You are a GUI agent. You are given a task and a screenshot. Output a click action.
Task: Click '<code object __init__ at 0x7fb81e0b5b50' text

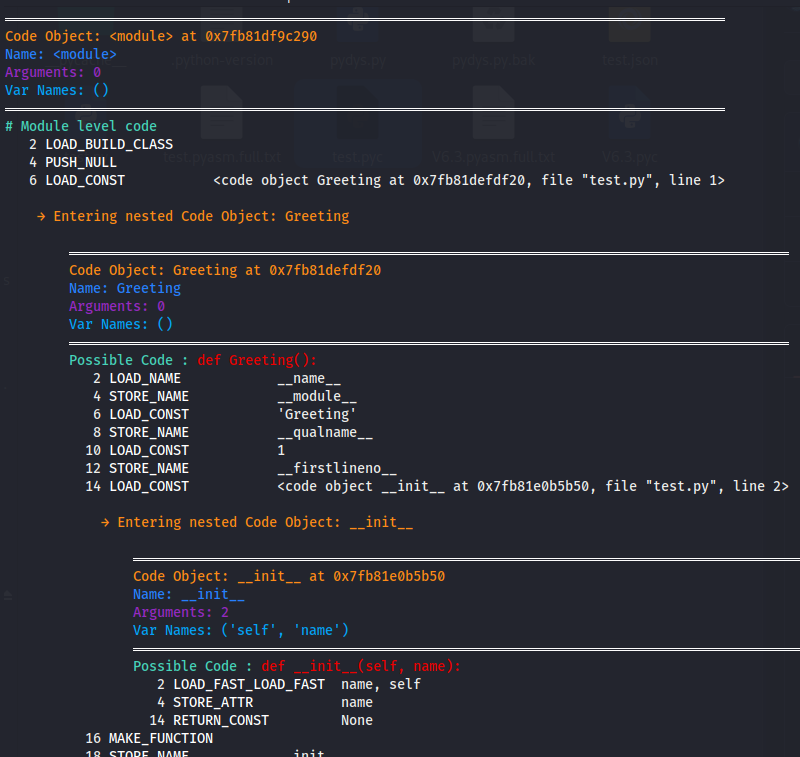coord(436,486)
